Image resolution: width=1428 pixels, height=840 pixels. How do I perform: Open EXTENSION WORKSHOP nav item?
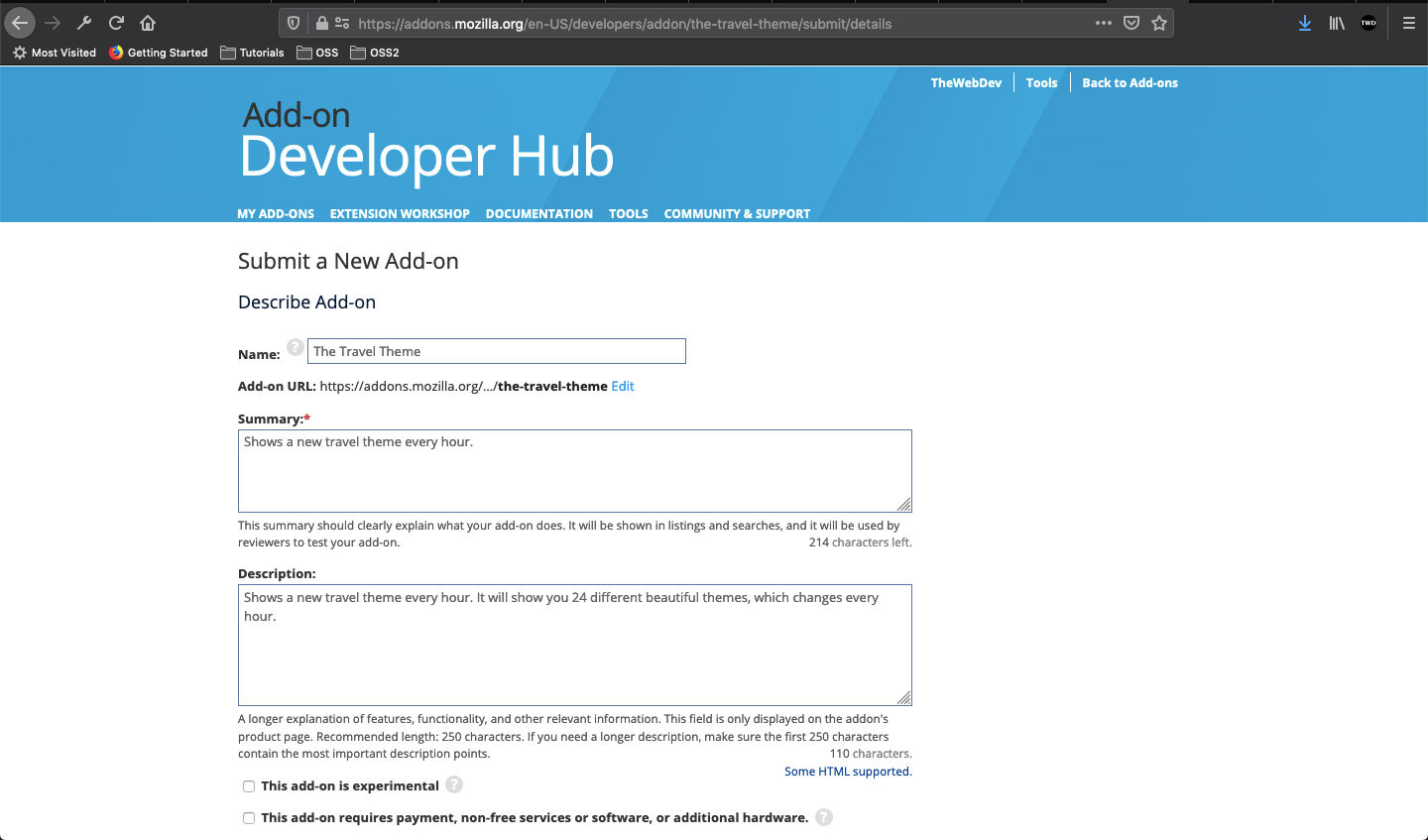[400, 213]
